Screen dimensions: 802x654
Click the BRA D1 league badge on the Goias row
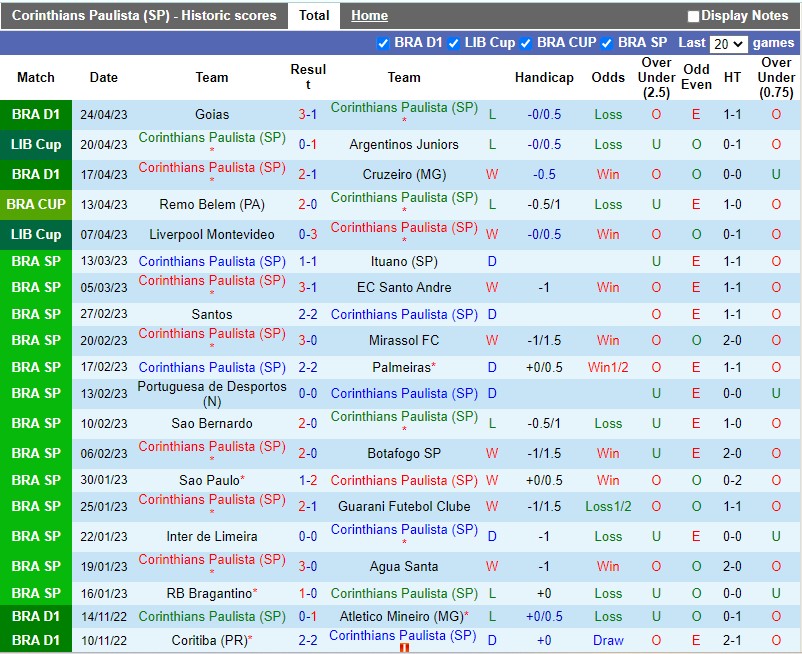[36, 114]
